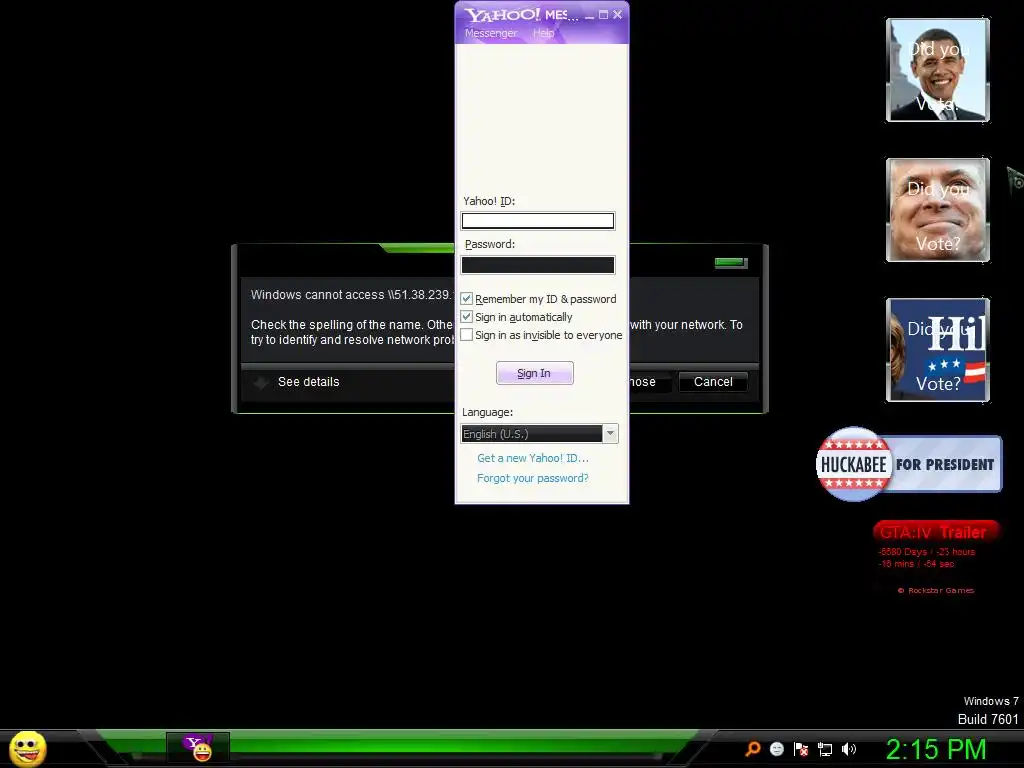
Task: Click the English (U.S.) language field
Action: pyautogui.click(x=532, y=434)
